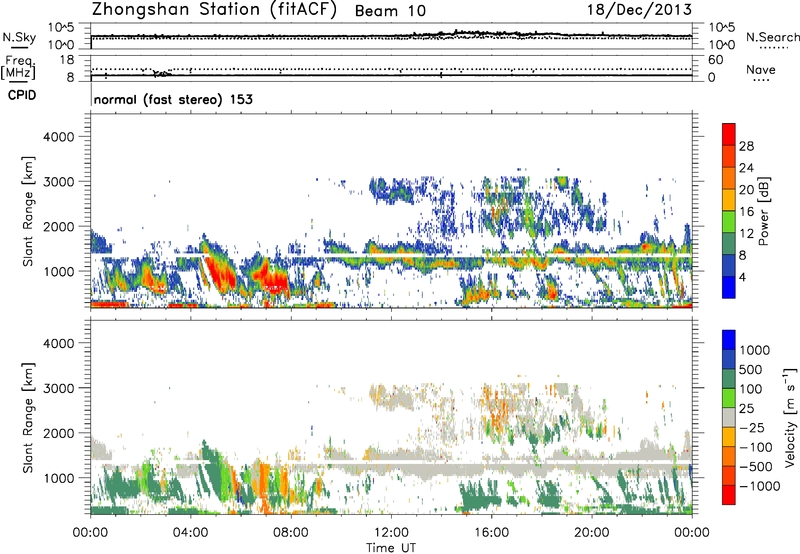Screen dimensions: 800x554
Task: Pick the gray -25 to 25 velocity segment
Action: point(729,417)
